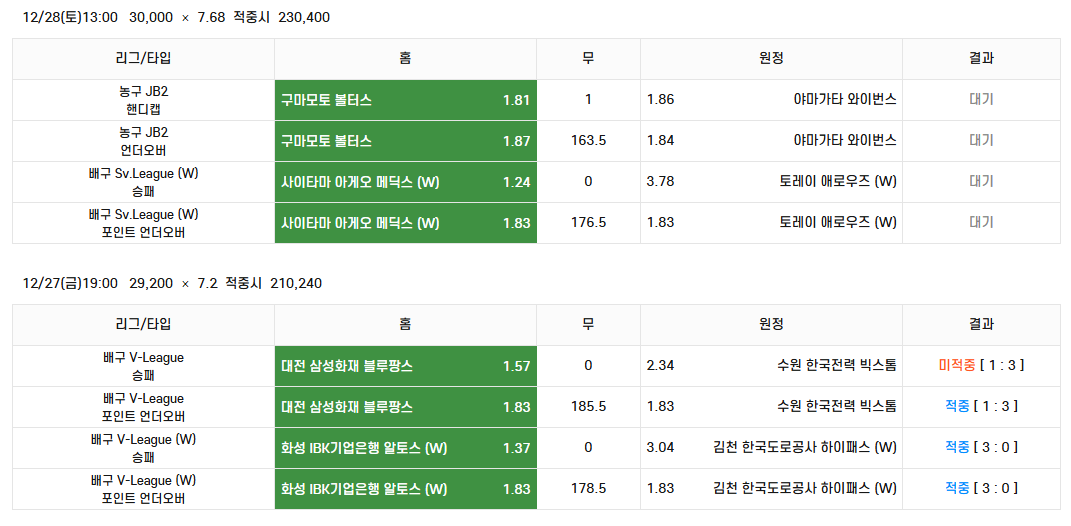The width and height of the screenshot is (1071, 526).
Task: Choose 김천 한국도로공사 하이패스 away odds 3.04
Action: tap(771, 448)
